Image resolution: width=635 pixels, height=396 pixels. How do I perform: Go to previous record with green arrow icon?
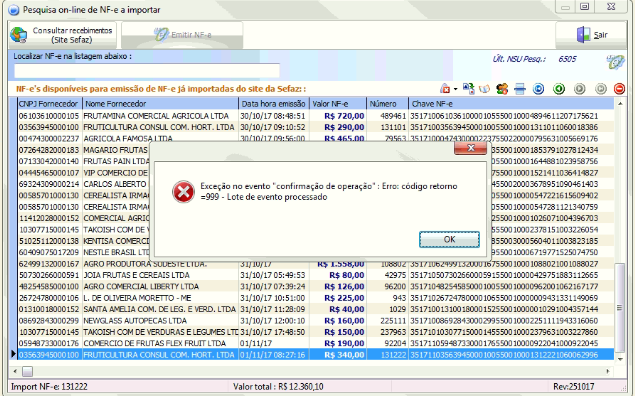click(559, 89)
